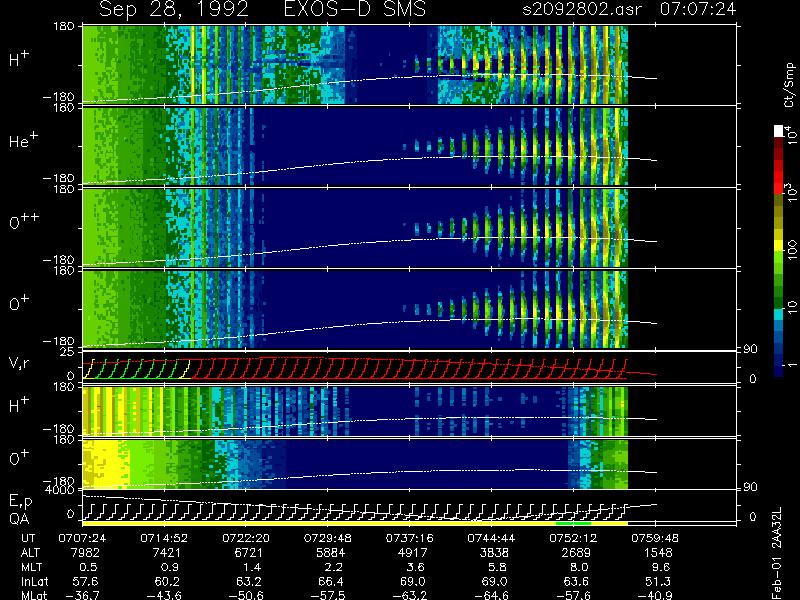Select the 'MLT' row label
Screen dimensions: 800x600
click(x=31, y=567)
